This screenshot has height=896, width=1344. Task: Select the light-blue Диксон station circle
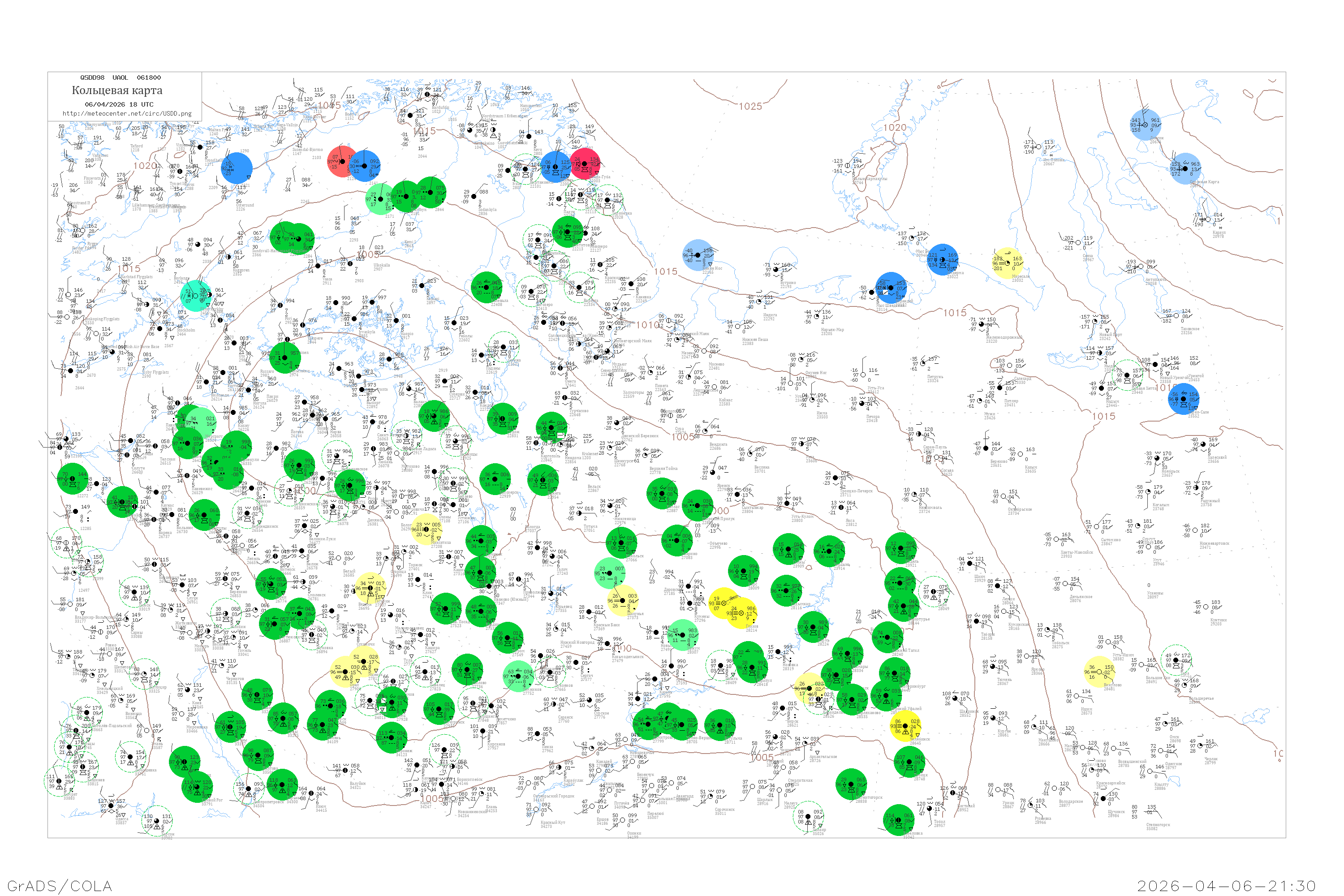click(x=1145, y=125)
